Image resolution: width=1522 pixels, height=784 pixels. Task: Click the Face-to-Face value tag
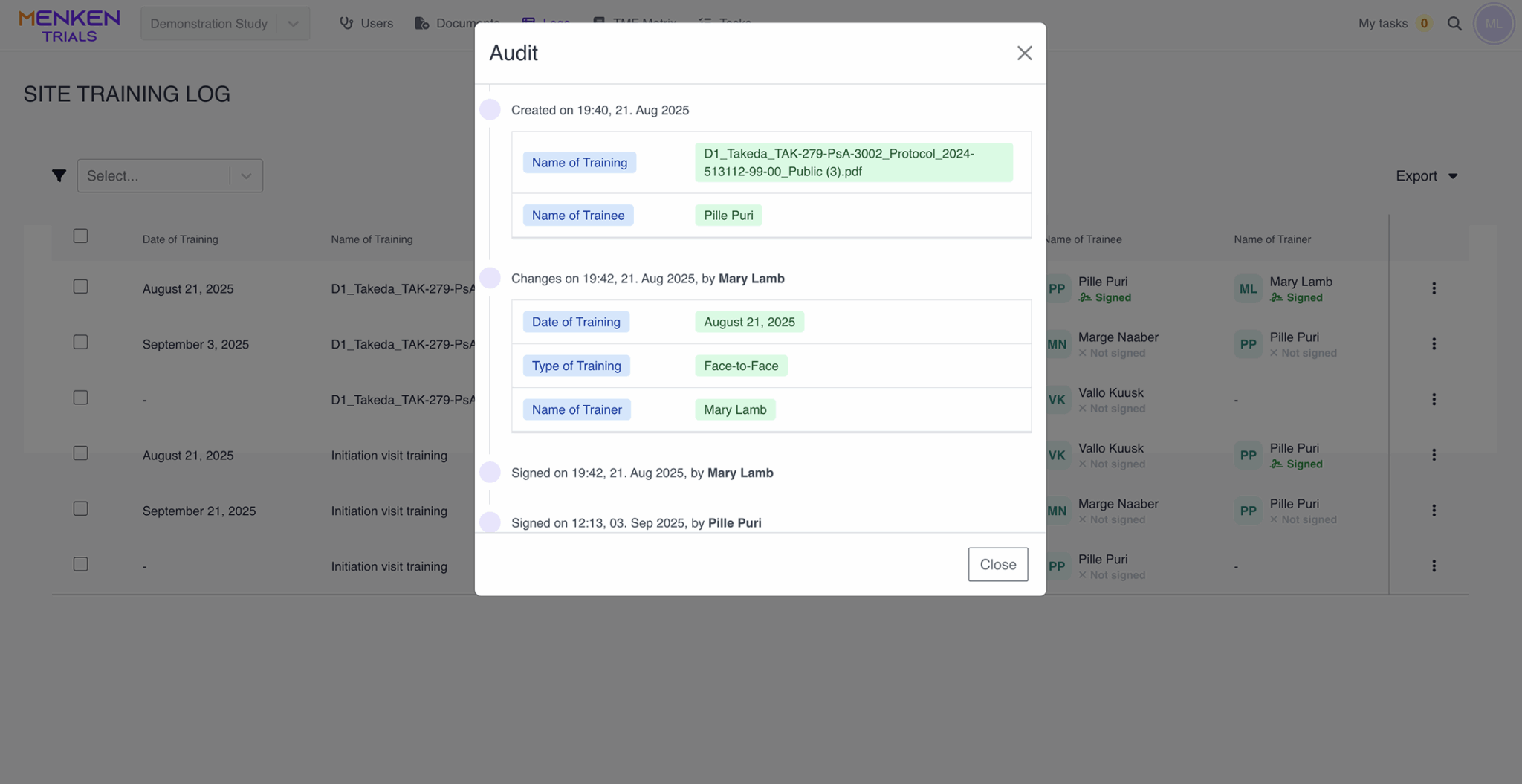click(740, 366)
